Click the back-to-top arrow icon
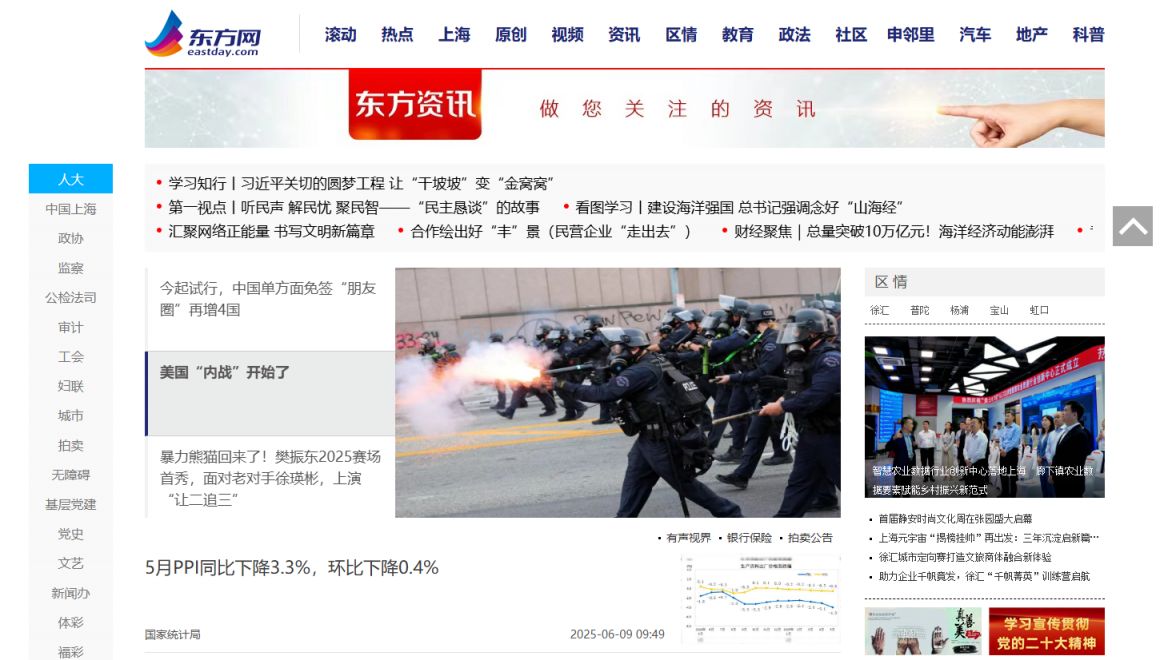The width and height of the screenshot is (1176, 660). pos(1132,226)
